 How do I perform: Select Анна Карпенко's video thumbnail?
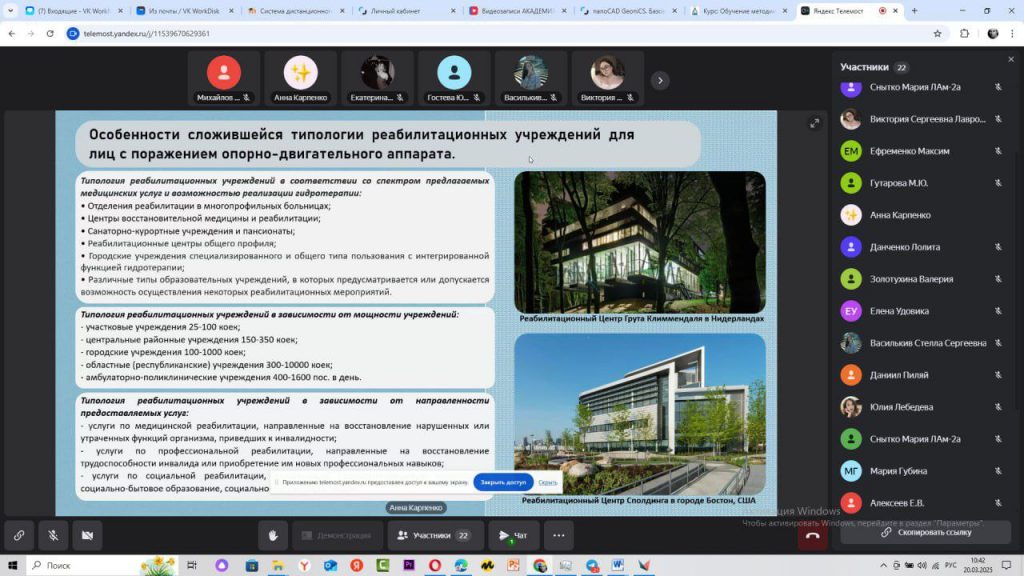pos(301,78)
